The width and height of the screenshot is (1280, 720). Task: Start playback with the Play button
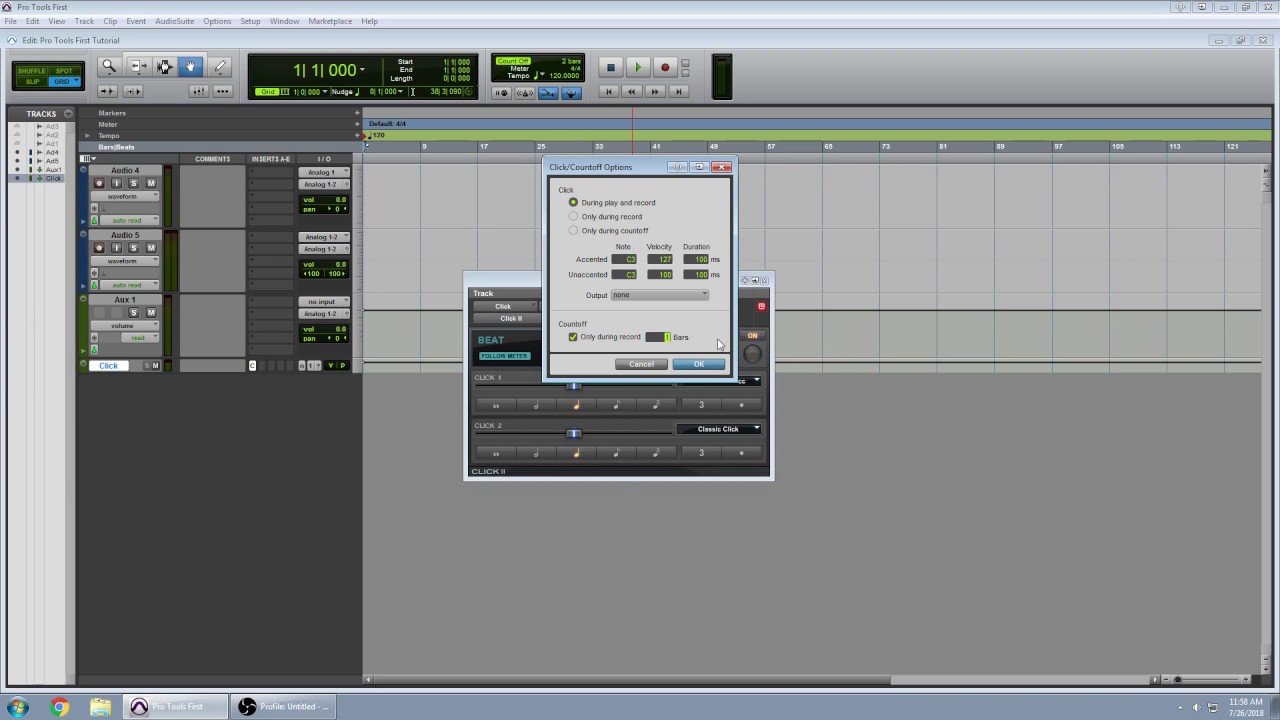click(638, 68)
